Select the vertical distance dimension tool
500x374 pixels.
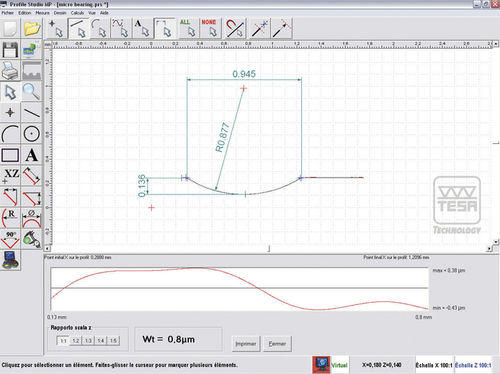(x=32, y=197)
